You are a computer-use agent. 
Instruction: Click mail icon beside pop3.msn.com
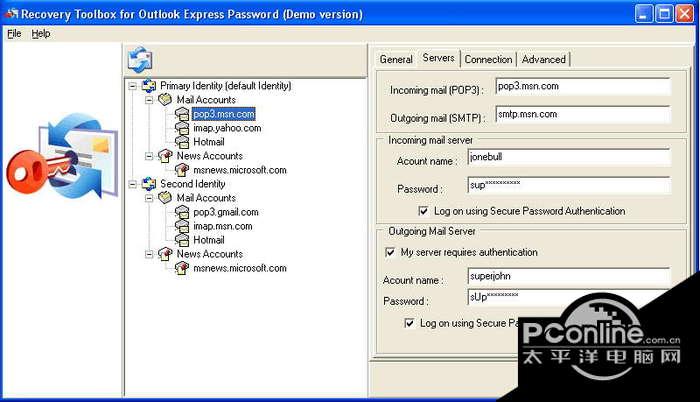coord(182,114)
